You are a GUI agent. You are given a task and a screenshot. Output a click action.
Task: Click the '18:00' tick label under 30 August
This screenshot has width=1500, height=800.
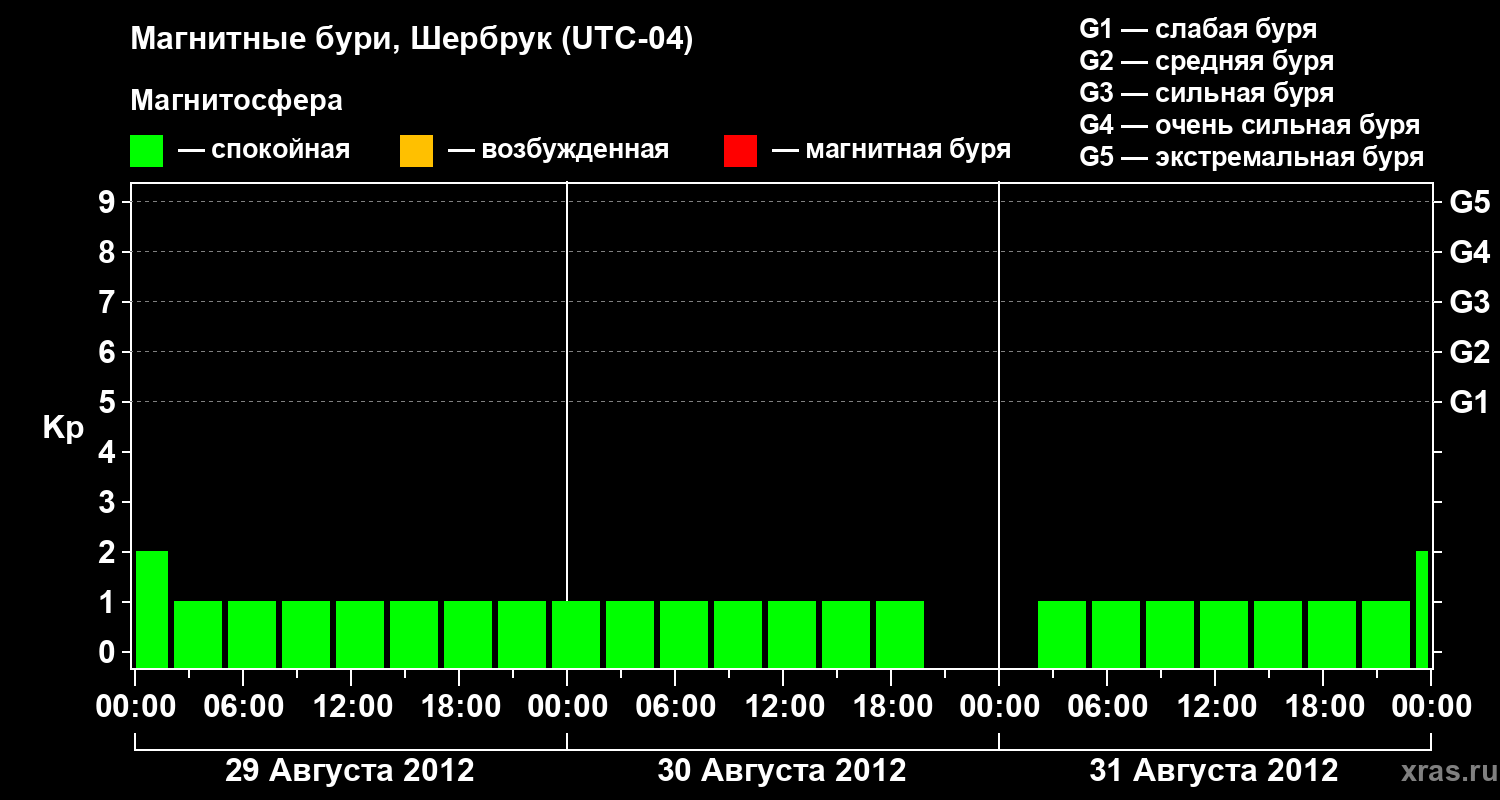click(x=891, y=707)
